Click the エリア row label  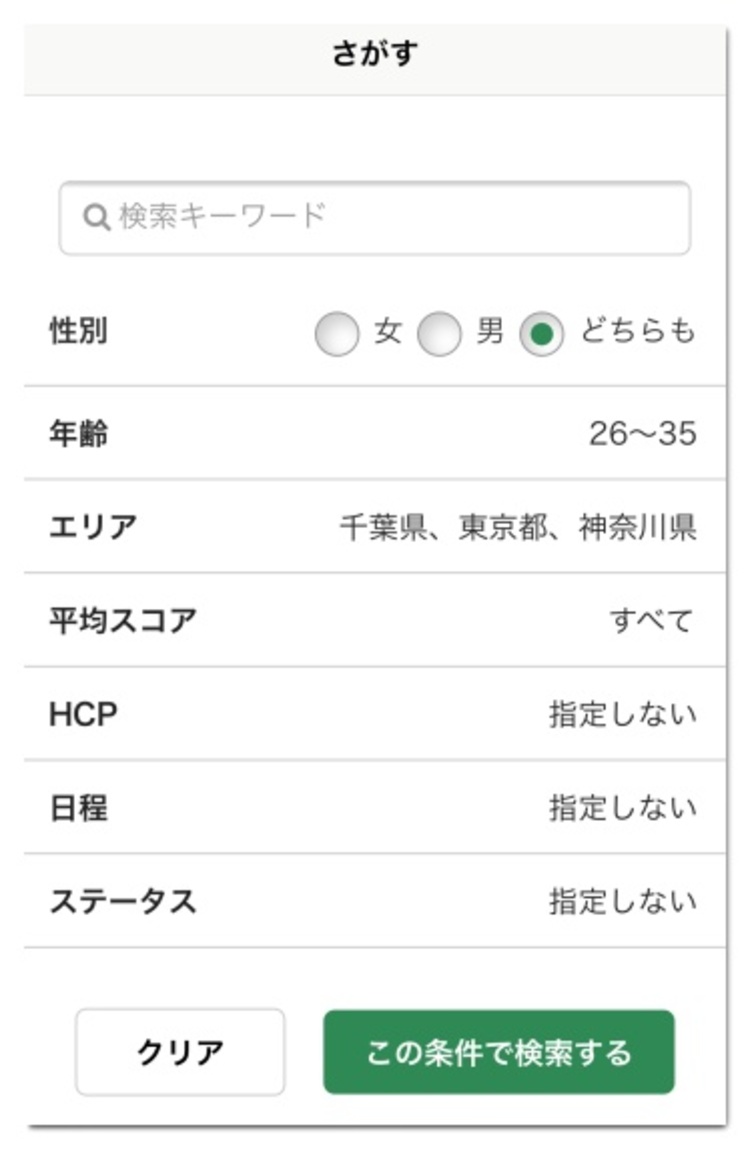[x=93, y=527]
